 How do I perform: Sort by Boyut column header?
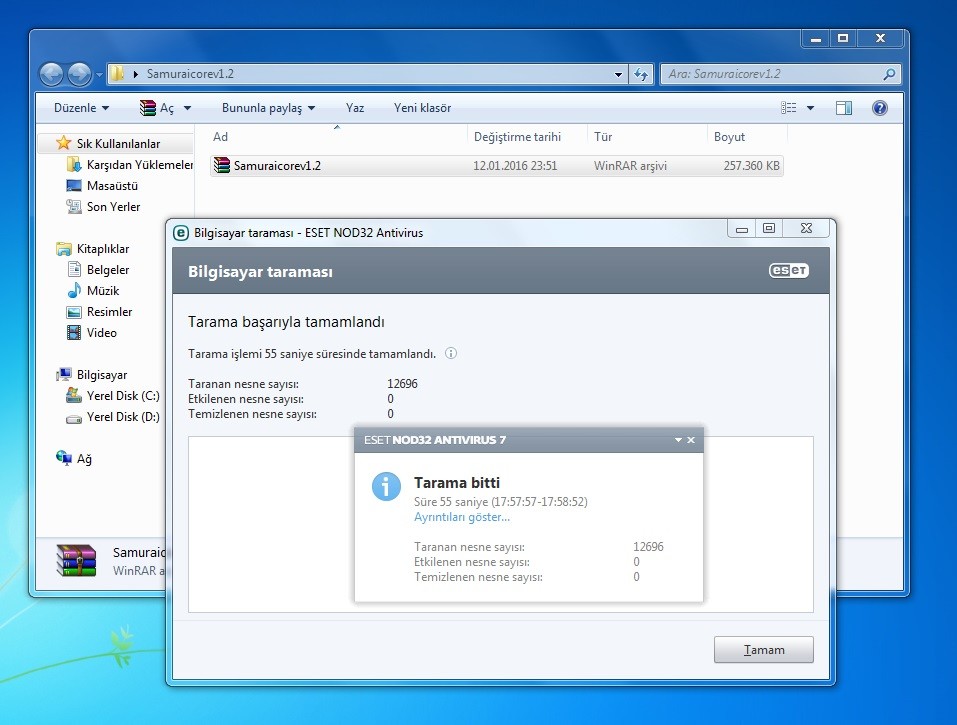[729, 137]
